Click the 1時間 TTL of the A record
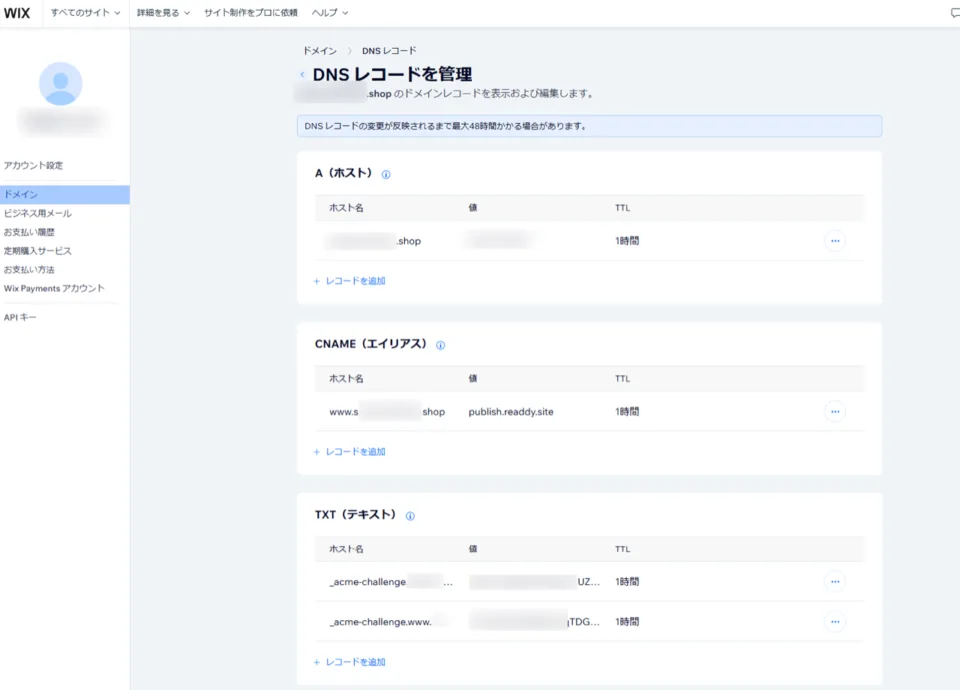960x690 pixels. tap(627, 241)
